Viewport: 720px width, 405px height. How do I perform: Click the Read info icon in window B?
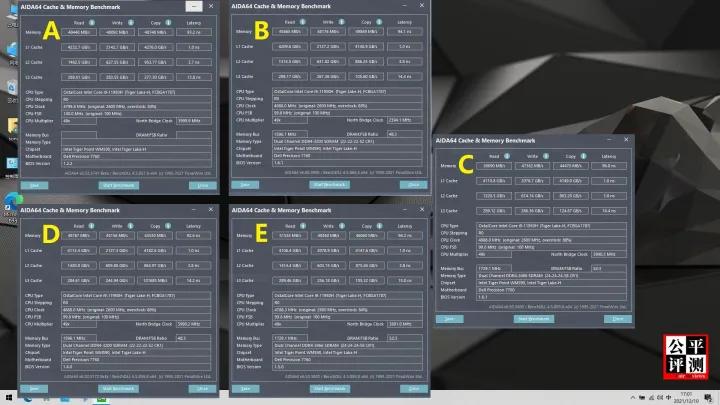click(x=303, y=22)
